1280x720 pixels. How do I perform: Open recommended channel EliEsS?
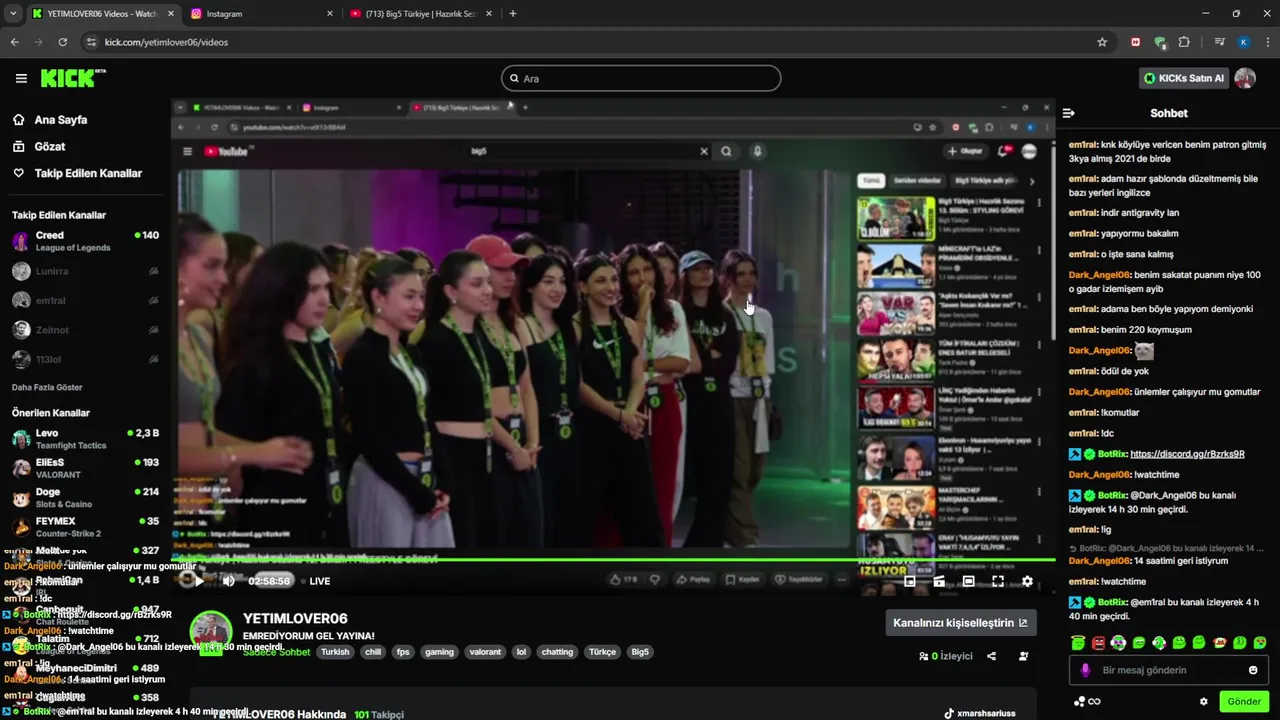(85, 468)
